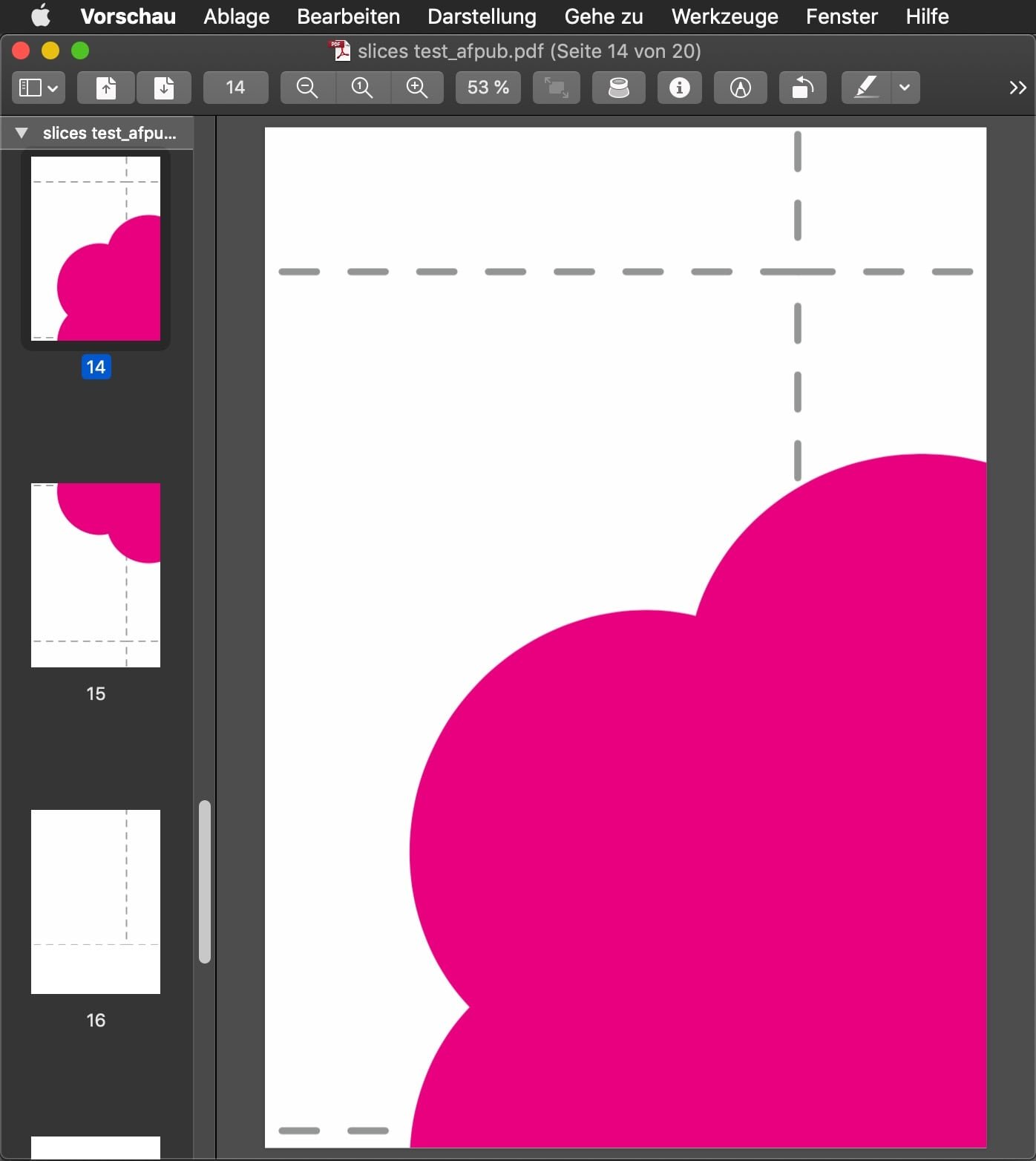Open the Werkzeuge menu

pyautogui.click(x=725, y=16)
